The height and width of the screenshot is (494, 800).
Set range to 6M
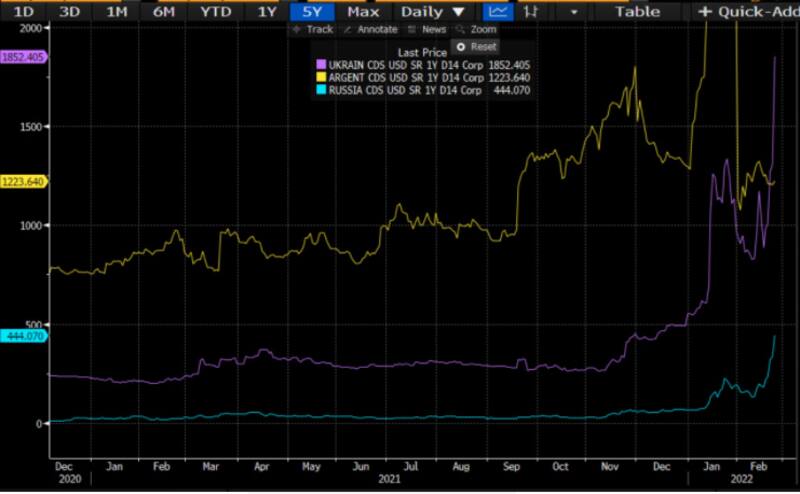[x=164, y=12]
